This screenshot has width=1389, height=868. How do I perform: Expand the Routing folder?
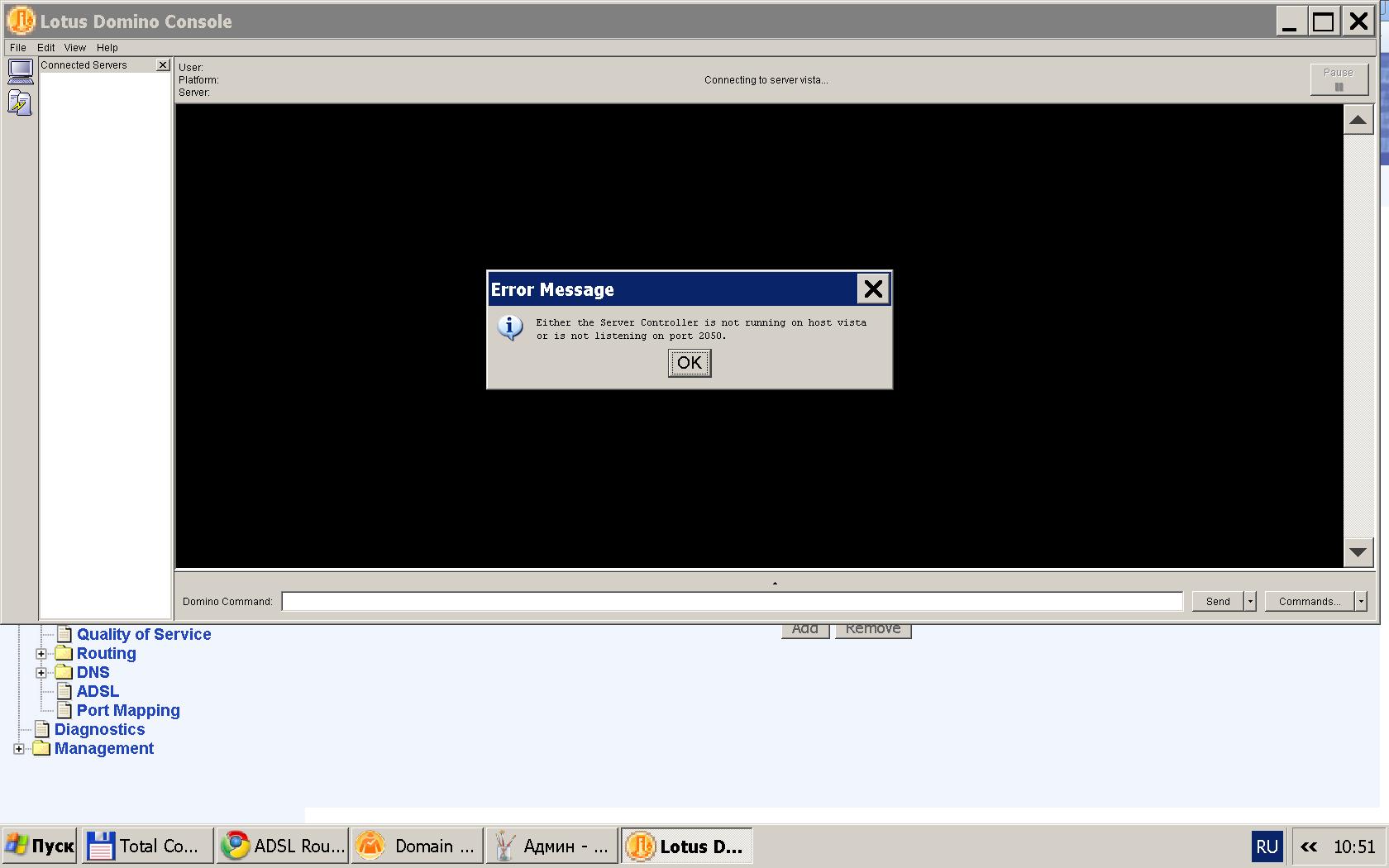coord(41,654)
